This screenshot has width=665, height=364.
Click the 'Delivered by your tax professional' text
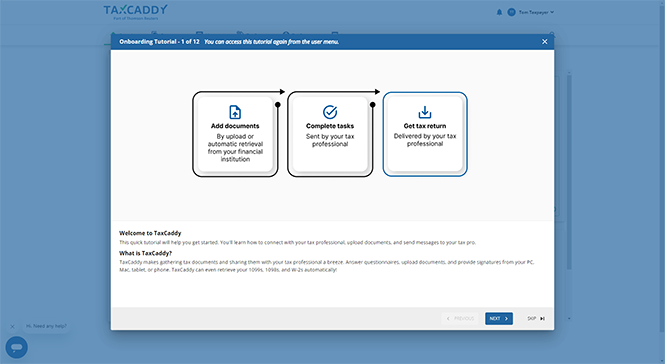(x=425, y=140)
